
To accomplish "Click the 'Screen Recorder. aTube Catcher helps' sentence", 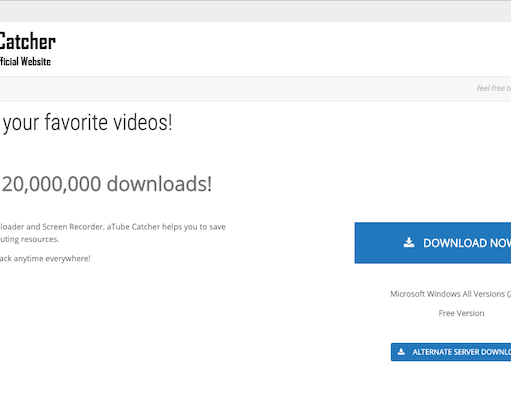I will click(113, 227).
